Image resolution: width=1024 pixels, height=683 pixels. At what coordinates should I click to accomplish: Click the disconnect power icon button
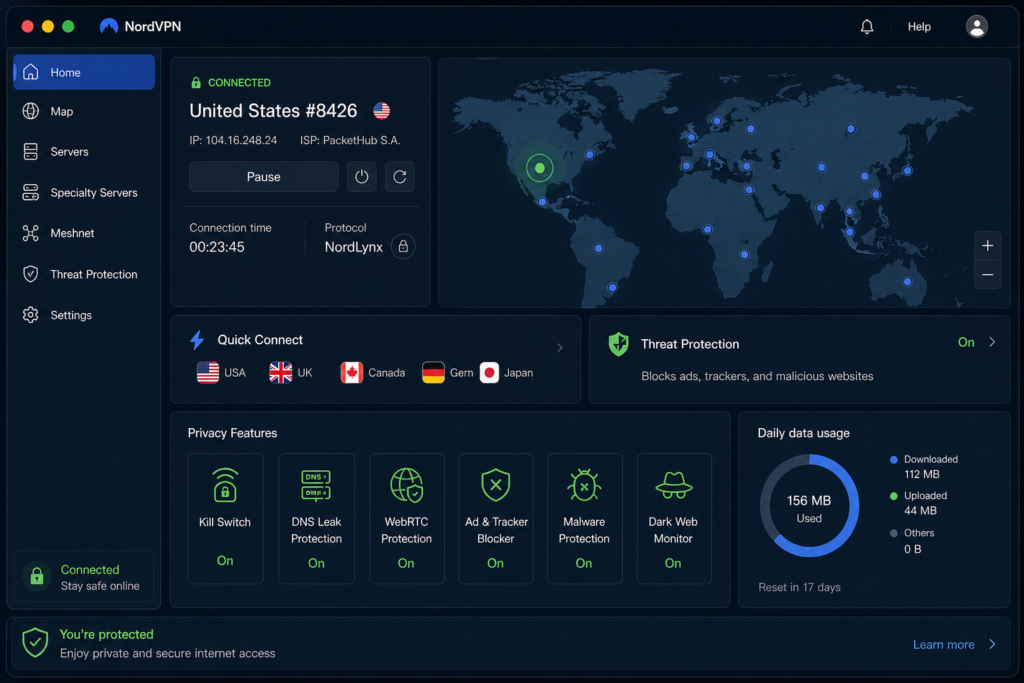[361, 177]
